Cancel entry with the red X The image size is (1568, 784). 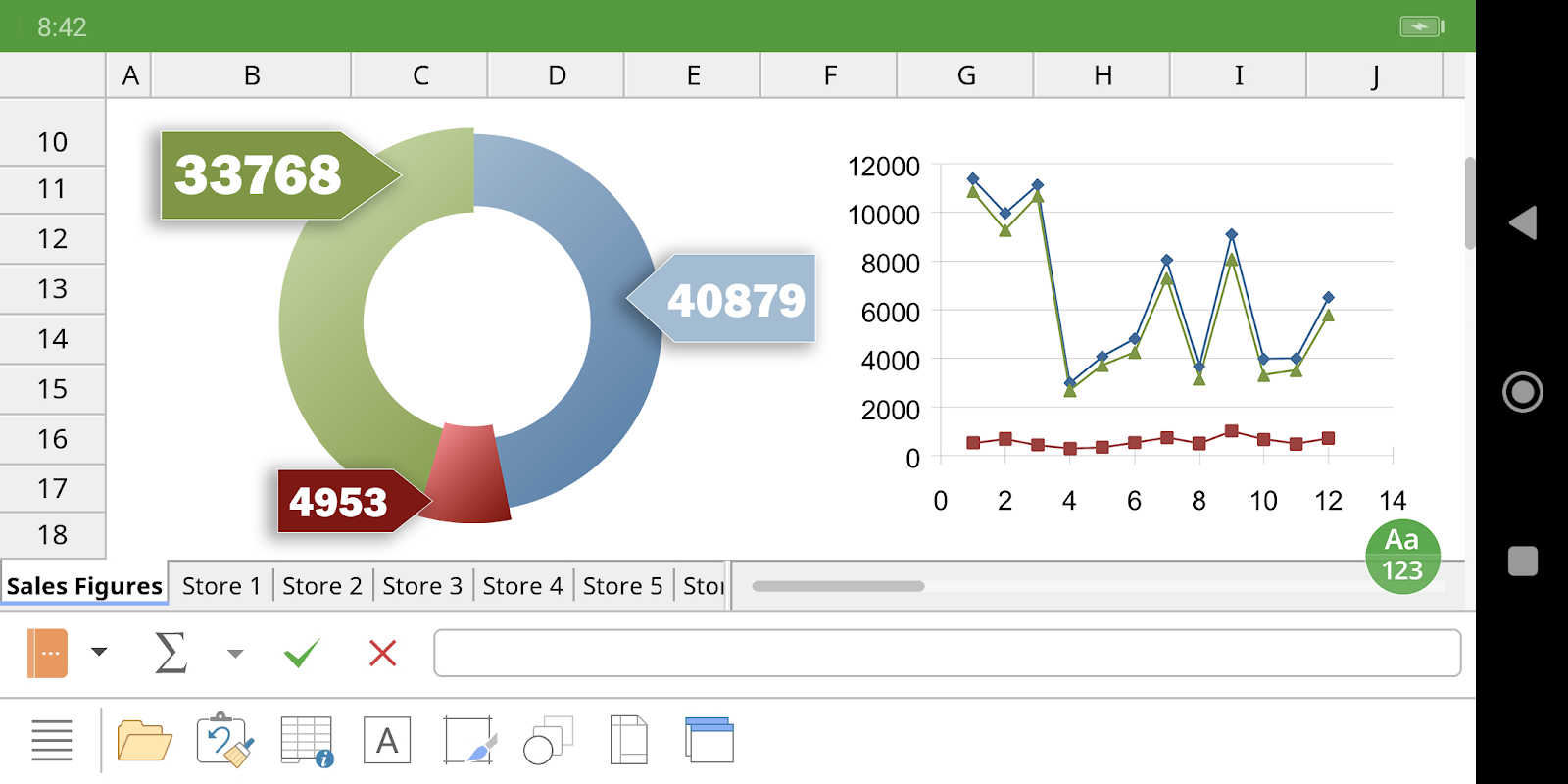tap(383, 653)
